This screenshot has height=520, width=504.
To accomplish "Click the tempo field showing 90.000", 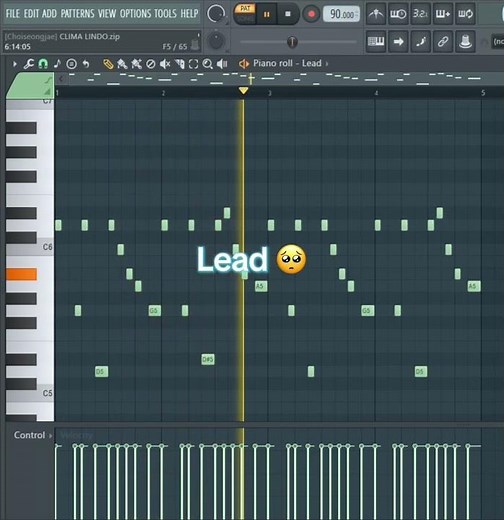I will tap(341, 14).
